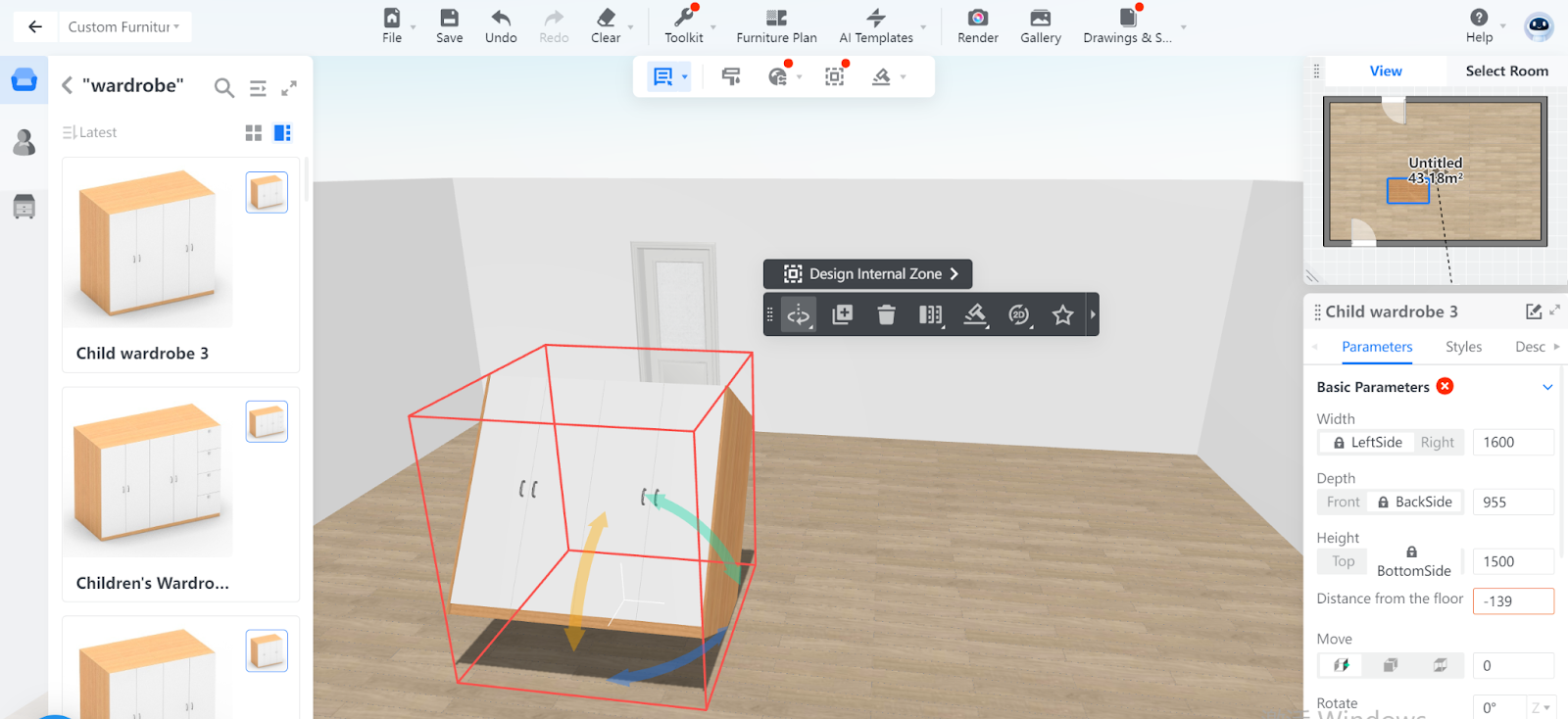Screen dimensions: 1568x719
Task: Delete the wardrobe using trash icon
Action: (886, 314)
